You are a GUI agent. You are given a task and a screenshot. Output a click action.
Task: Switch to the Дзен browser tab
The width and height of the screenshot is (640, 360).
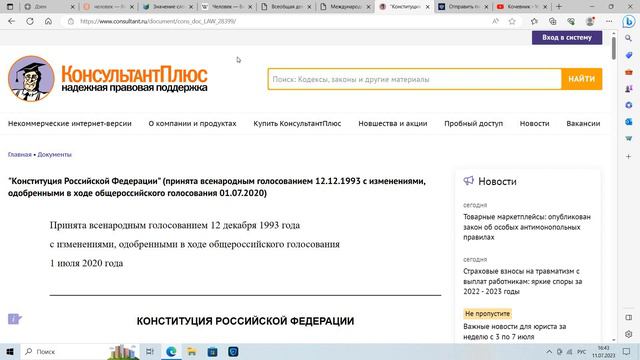point(49,7)
